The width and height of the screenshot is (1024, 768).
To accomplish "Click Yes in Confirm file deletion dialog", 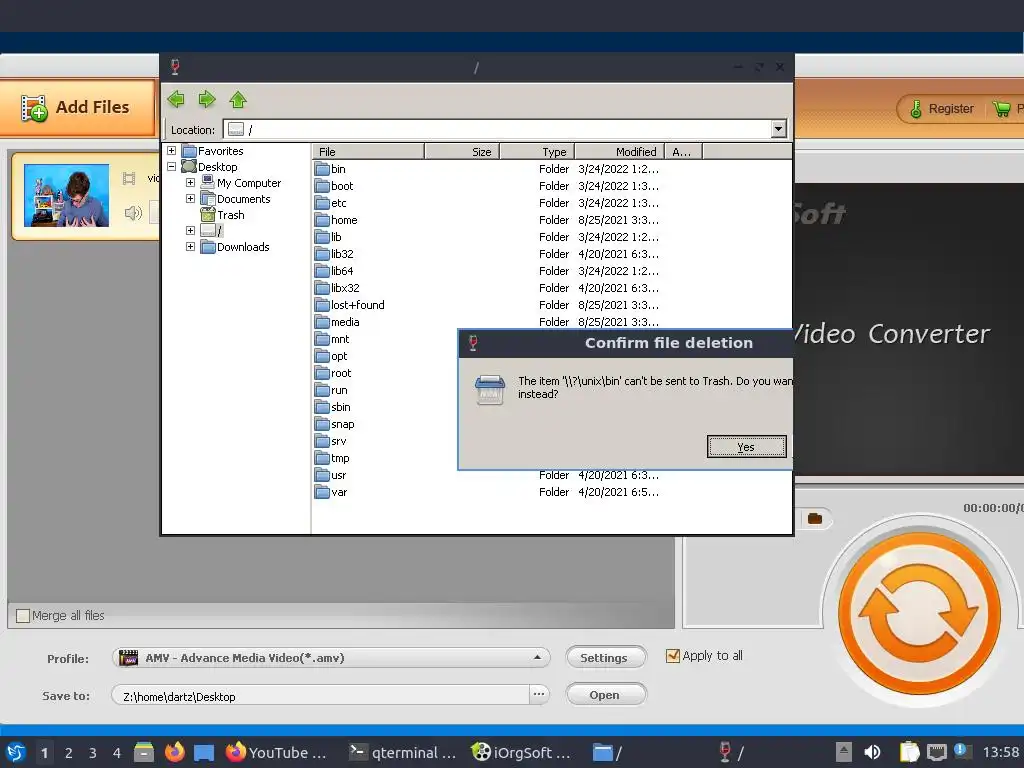I will point(746,447).
